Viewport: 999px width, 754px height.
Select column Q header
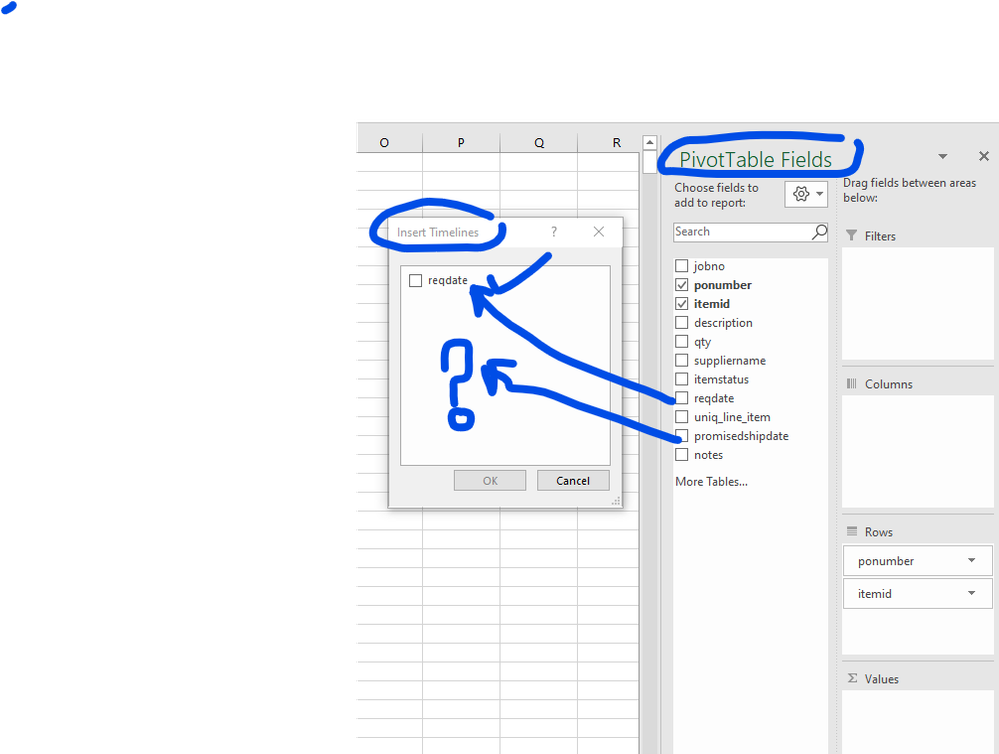coord(538,142)
